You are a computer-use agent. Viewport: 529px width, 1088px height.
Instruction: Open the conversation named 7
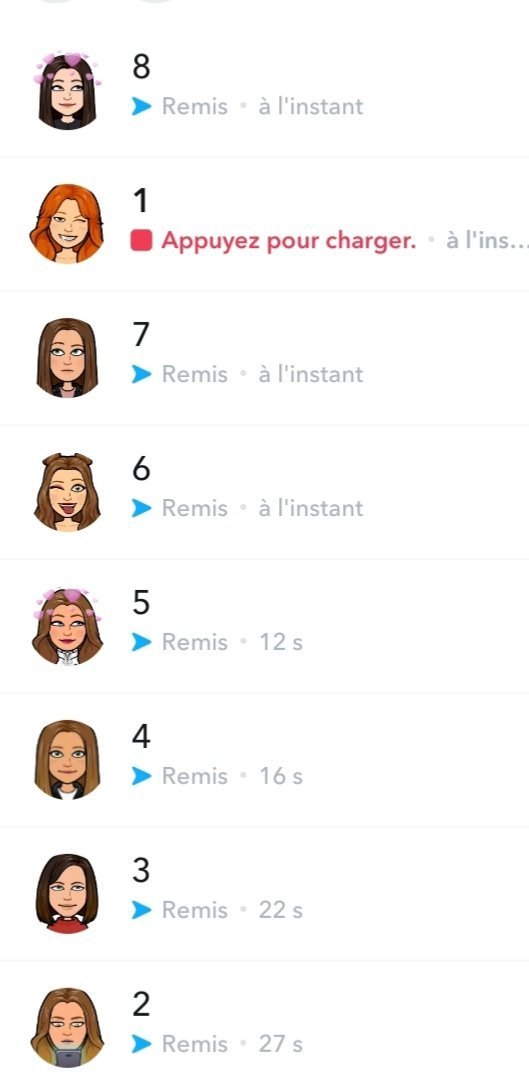[264, 358]
